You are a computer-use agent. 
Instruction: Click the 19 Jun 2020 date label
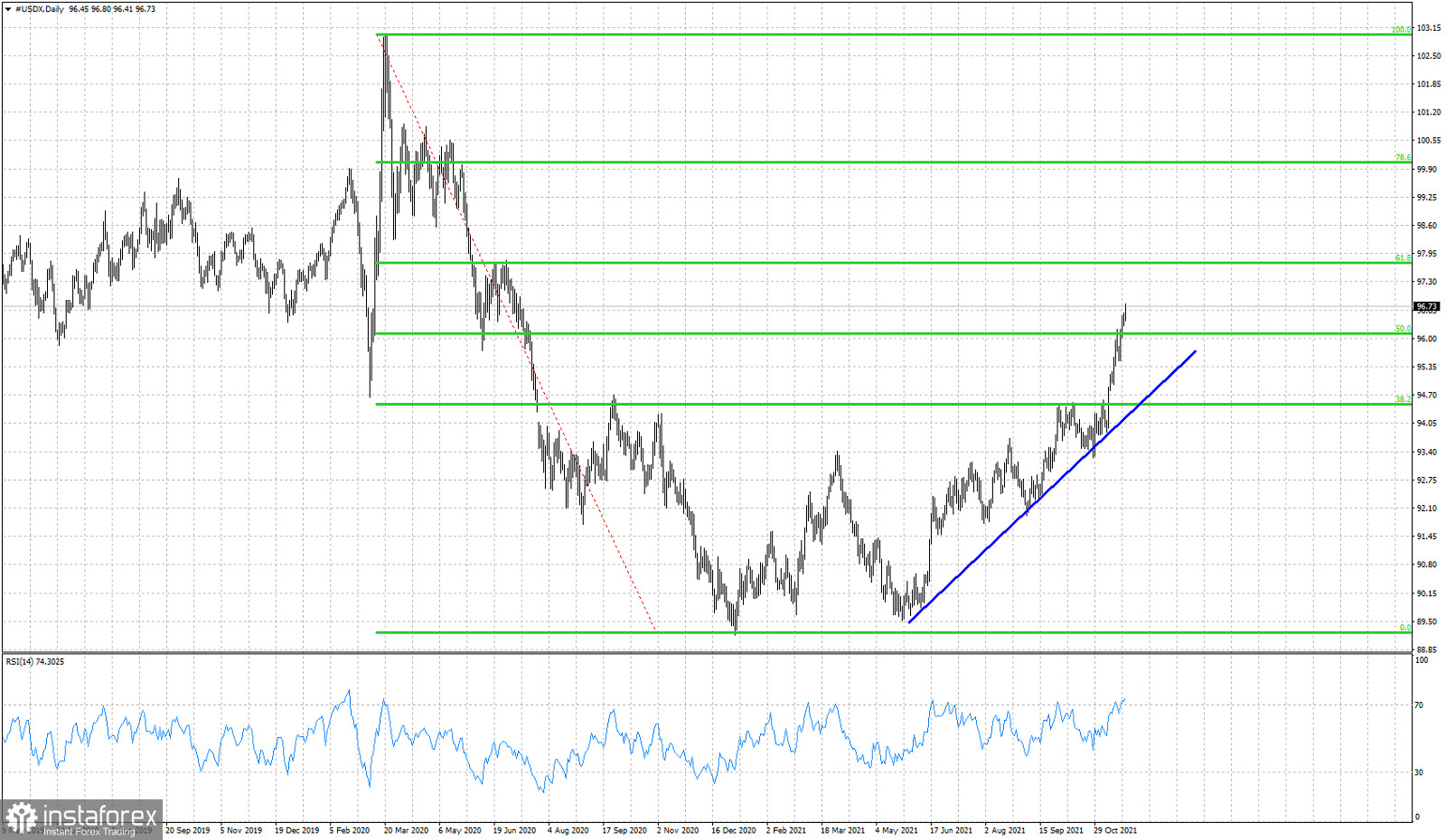(514, 831)
